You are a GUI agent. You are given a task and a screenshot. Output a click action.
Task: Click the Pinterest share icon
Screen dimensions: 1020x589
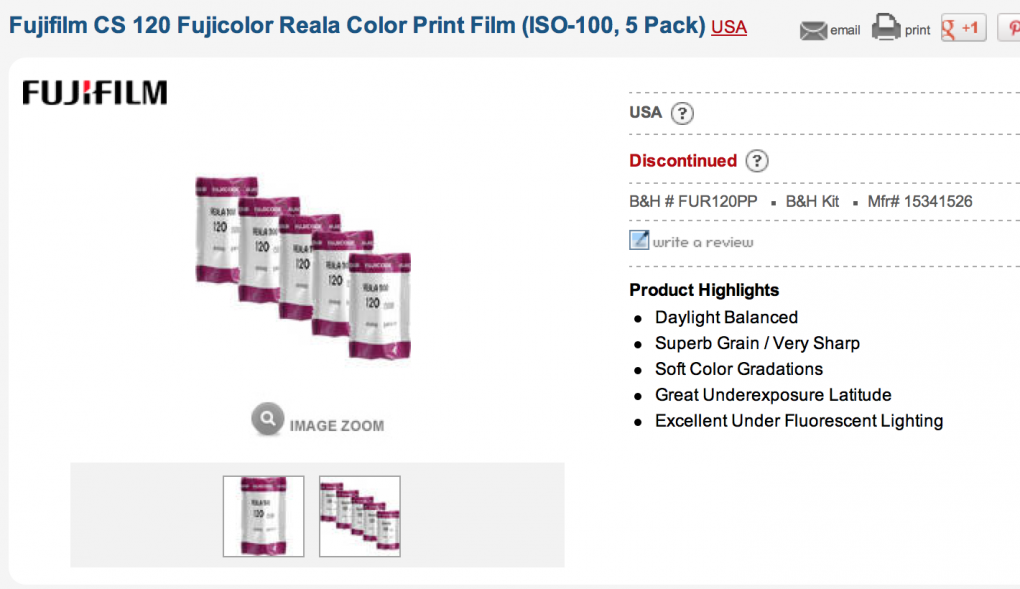pyautogui.click(x=1010, y=28)
